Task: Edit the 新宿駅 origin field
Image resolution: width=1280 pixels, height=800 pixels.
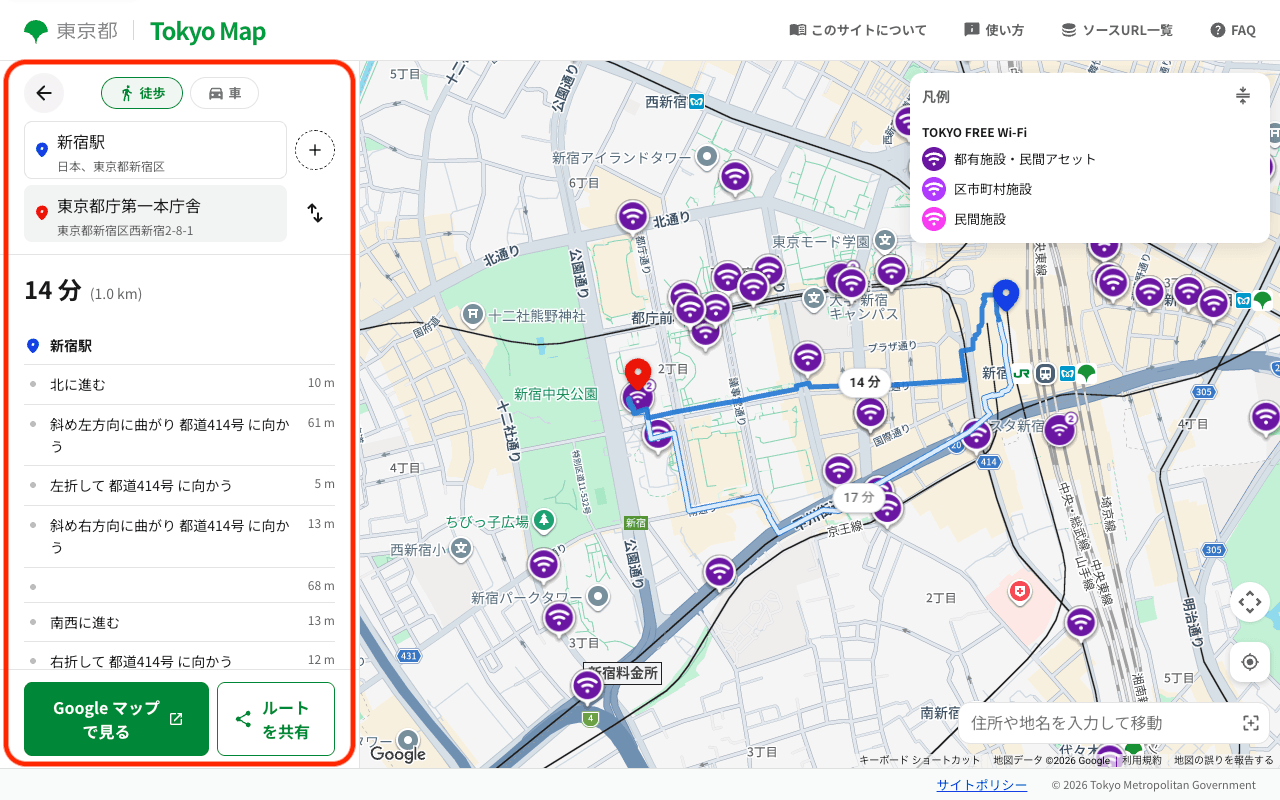Action: (x=155, y=150)
